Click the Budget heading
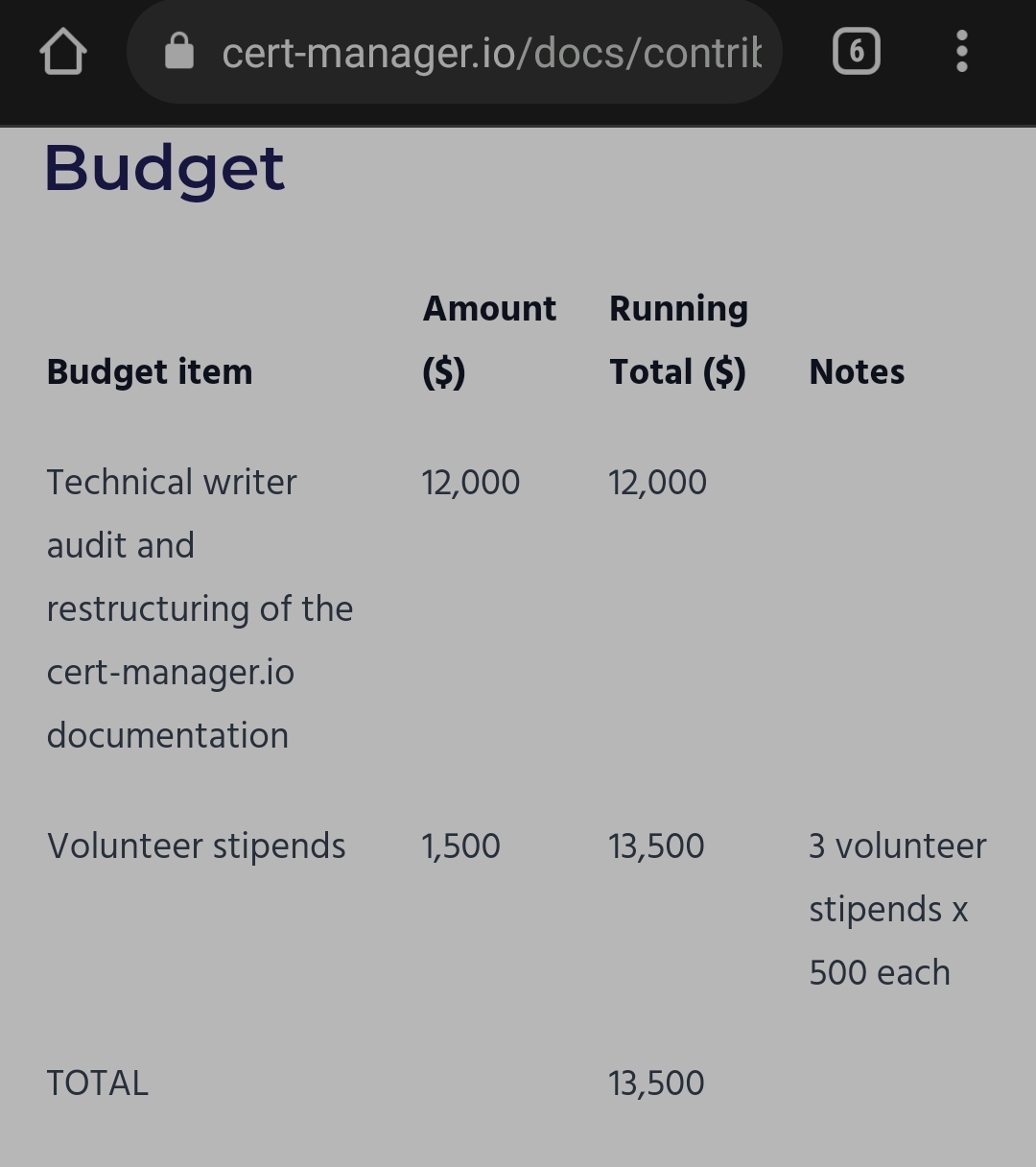Image resolution: width=1036 pixels, height=1167 pixels. 165,169
